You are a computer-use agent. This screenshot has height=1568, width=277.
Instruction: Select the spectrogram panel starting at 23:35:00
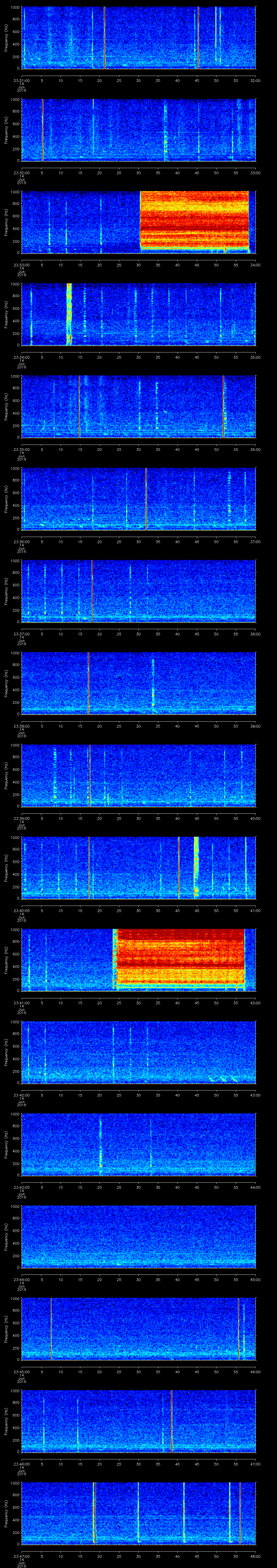[x=139, y=407]
